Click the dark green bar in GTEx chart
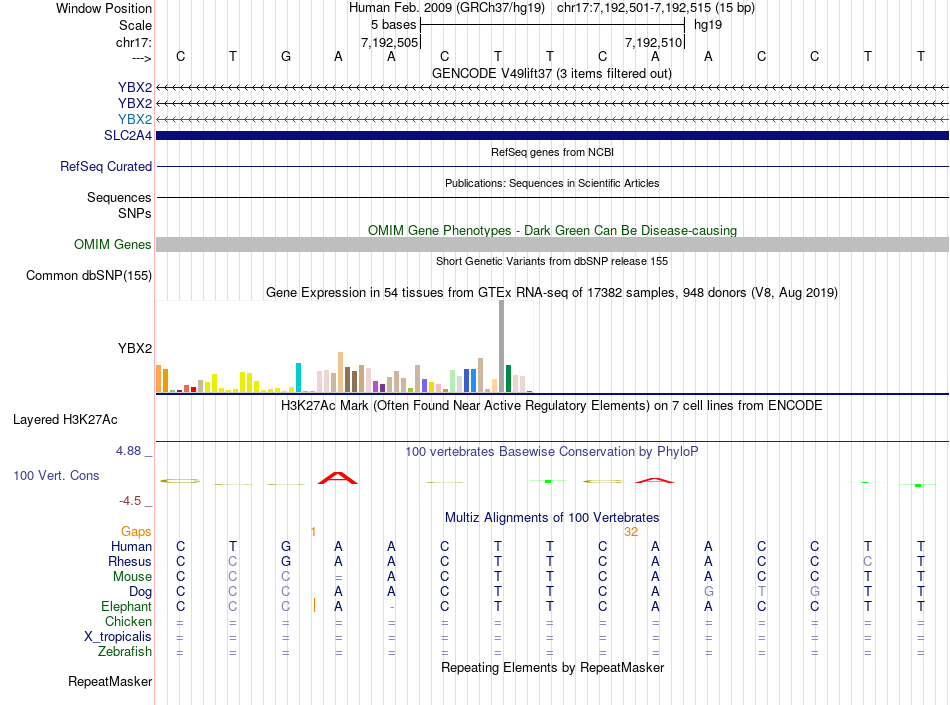 pyautogui.click(x=508, y=379)
